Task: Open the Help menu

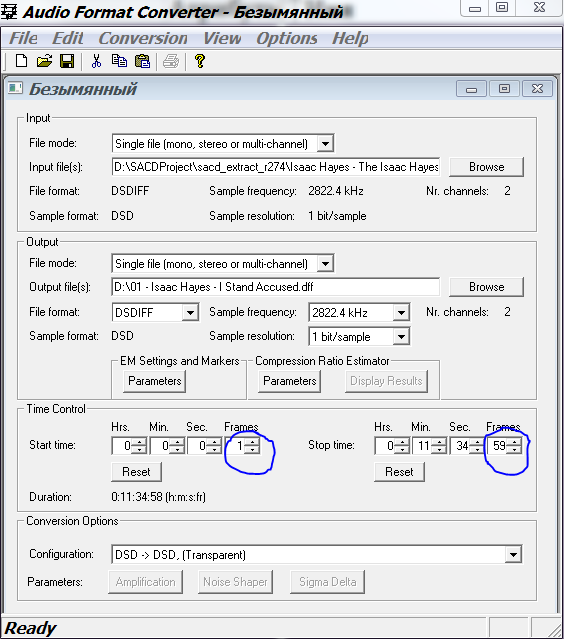Action: tap(350, 38)
